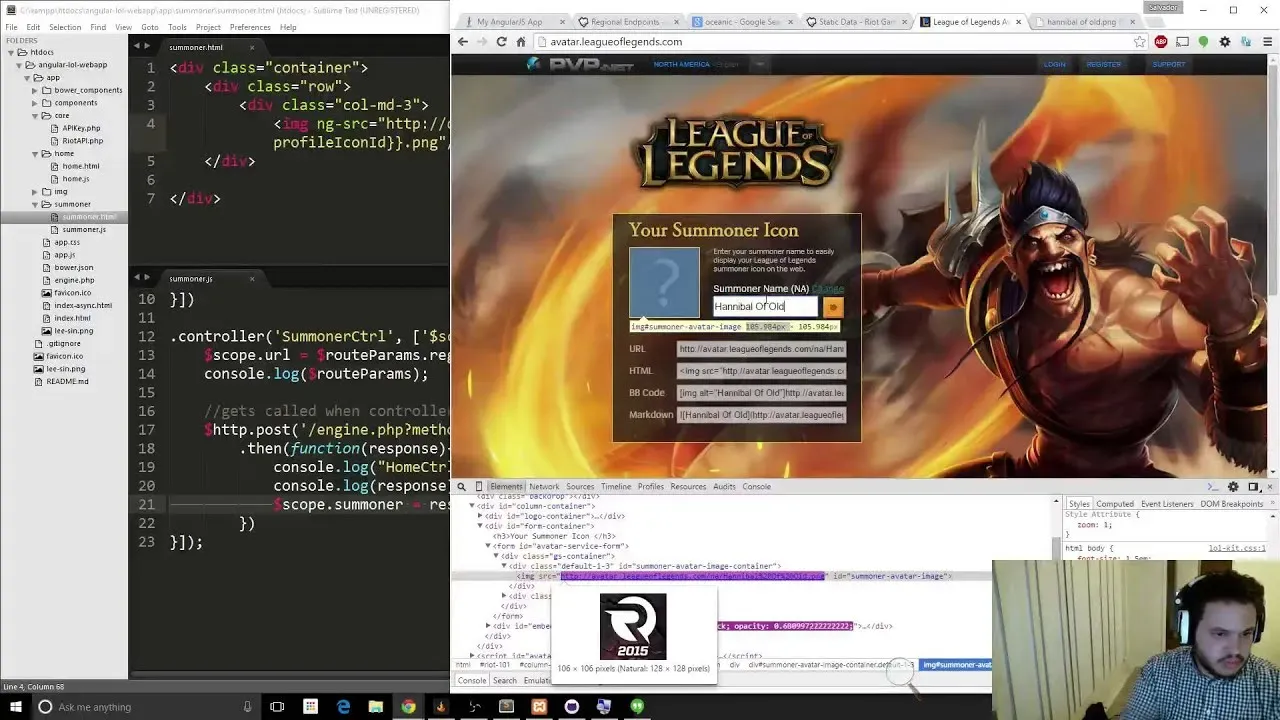This screenshot has height=720, width=1280.
Task: Open the DevTools Console panel tab
Action: pyautogui.click(x=756, y=487)
